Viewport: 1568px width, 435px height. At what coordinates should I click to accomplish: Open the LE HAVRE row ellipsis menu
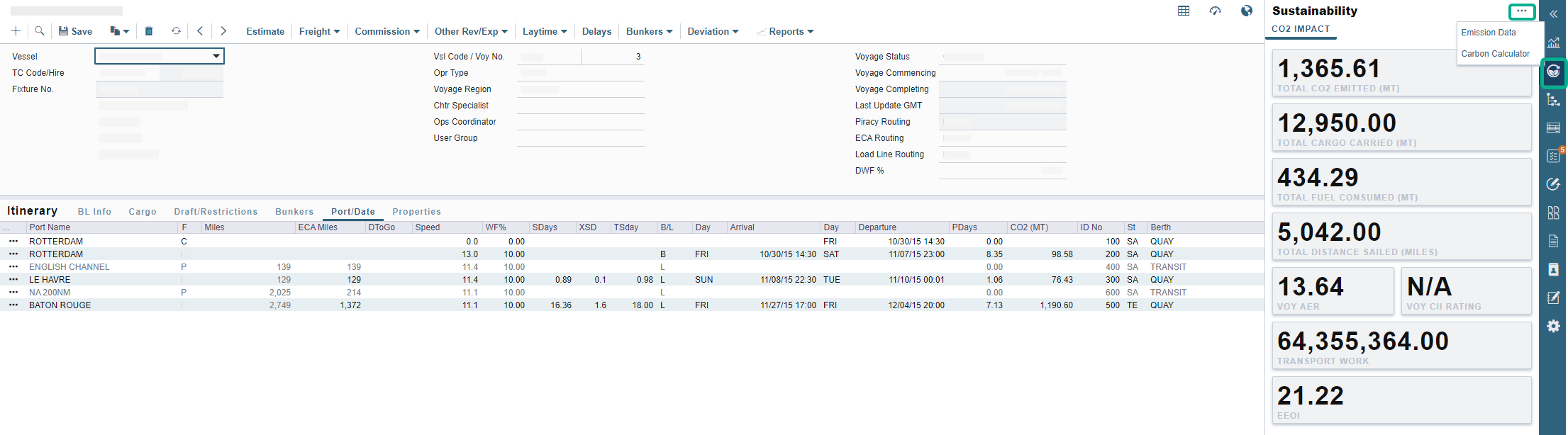point(13,280)
